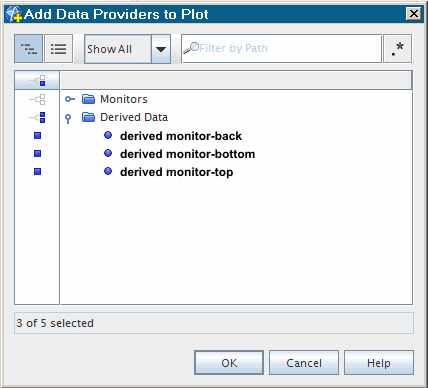Toggle selection for the Derived Data folder

pos(37,117)
